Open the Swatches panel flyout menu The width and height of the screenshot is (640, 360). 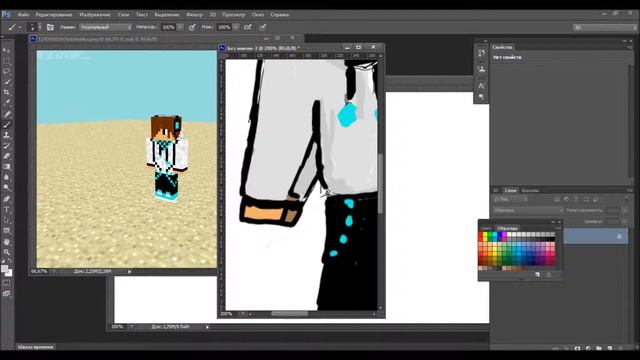(x=558, y=228)
